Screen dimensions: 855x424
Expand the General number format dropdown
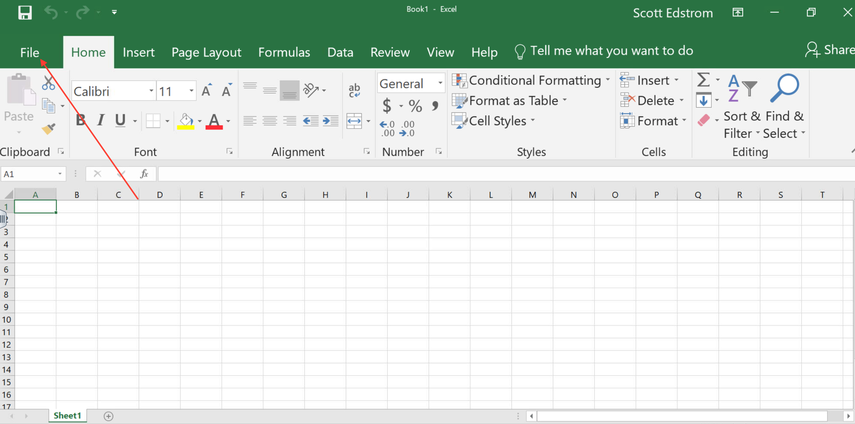tap(440, 84)
